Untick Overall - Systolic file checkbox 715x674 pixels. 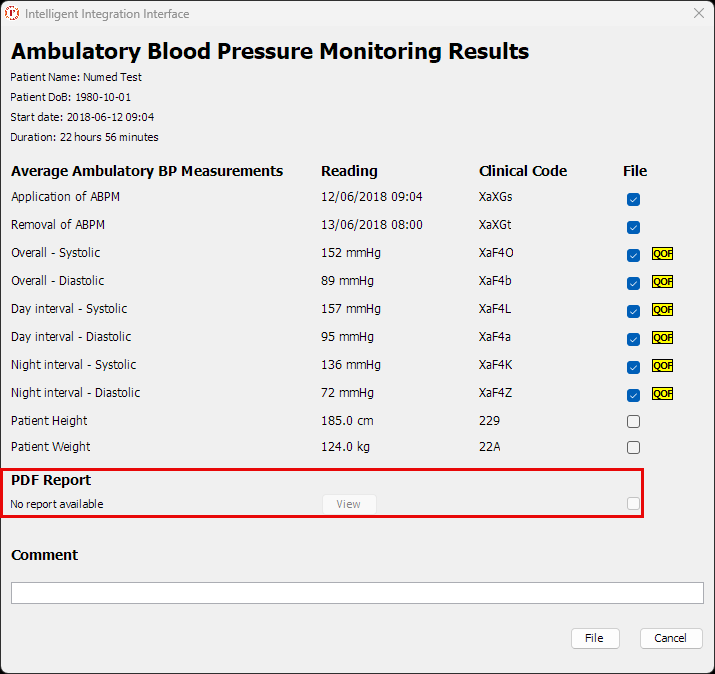coord(633,255)
